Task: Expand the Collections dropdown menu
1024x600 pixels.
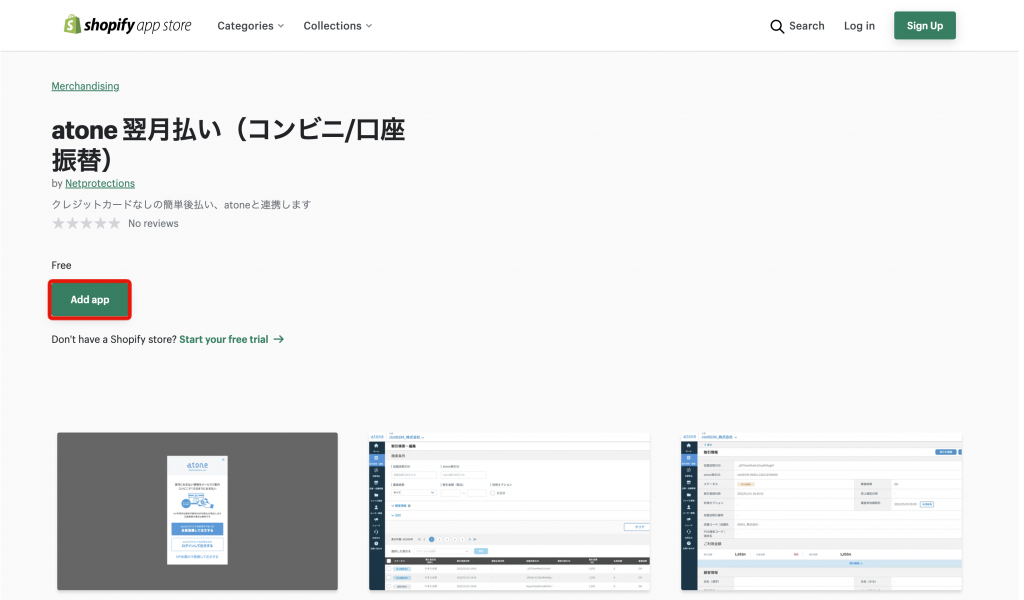Action: 338,26
